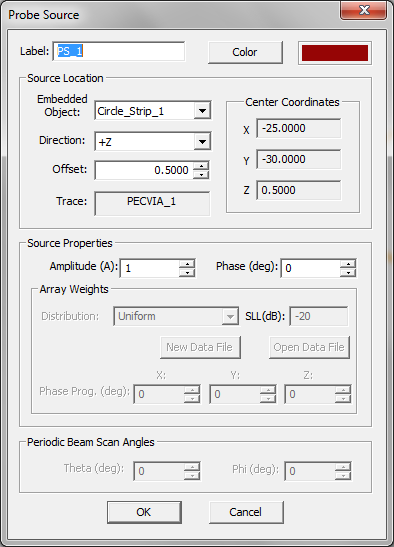Increase the Offset value with up arrow
Screen dimensions: 394x547
pos(201,166)
